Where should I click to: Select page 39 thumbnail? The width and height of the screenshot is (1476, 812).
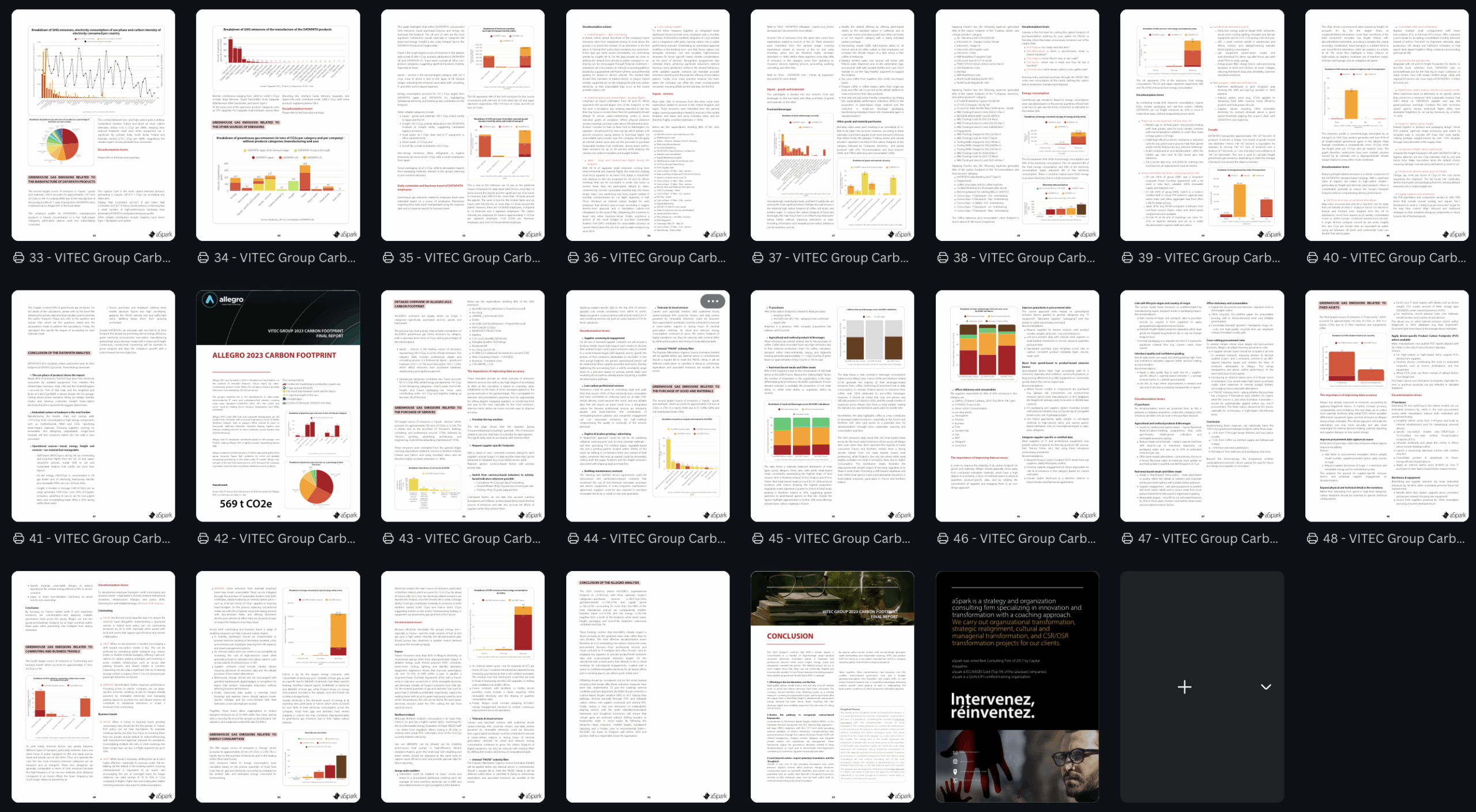pos(1202,124)
